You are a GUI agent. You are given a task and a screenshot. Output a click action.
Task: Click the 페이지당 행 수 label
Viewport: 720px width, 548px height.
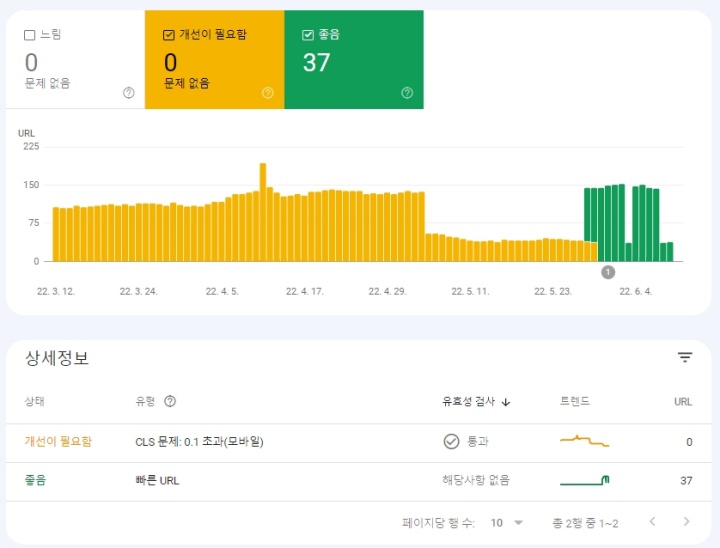pyautogui.click(x=438, y=523)
